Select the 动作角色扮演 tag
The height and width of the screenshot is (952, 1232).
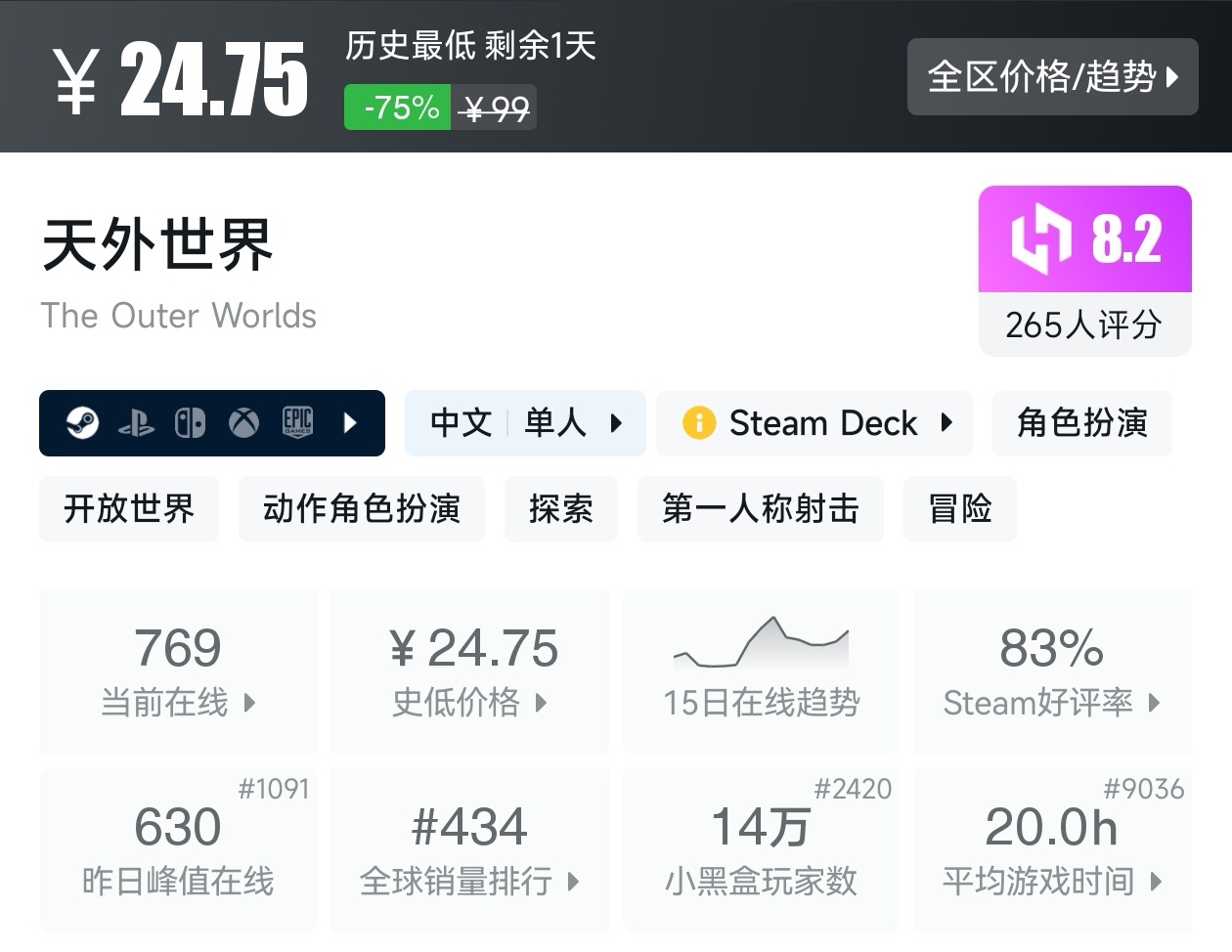tap(362, 509)
